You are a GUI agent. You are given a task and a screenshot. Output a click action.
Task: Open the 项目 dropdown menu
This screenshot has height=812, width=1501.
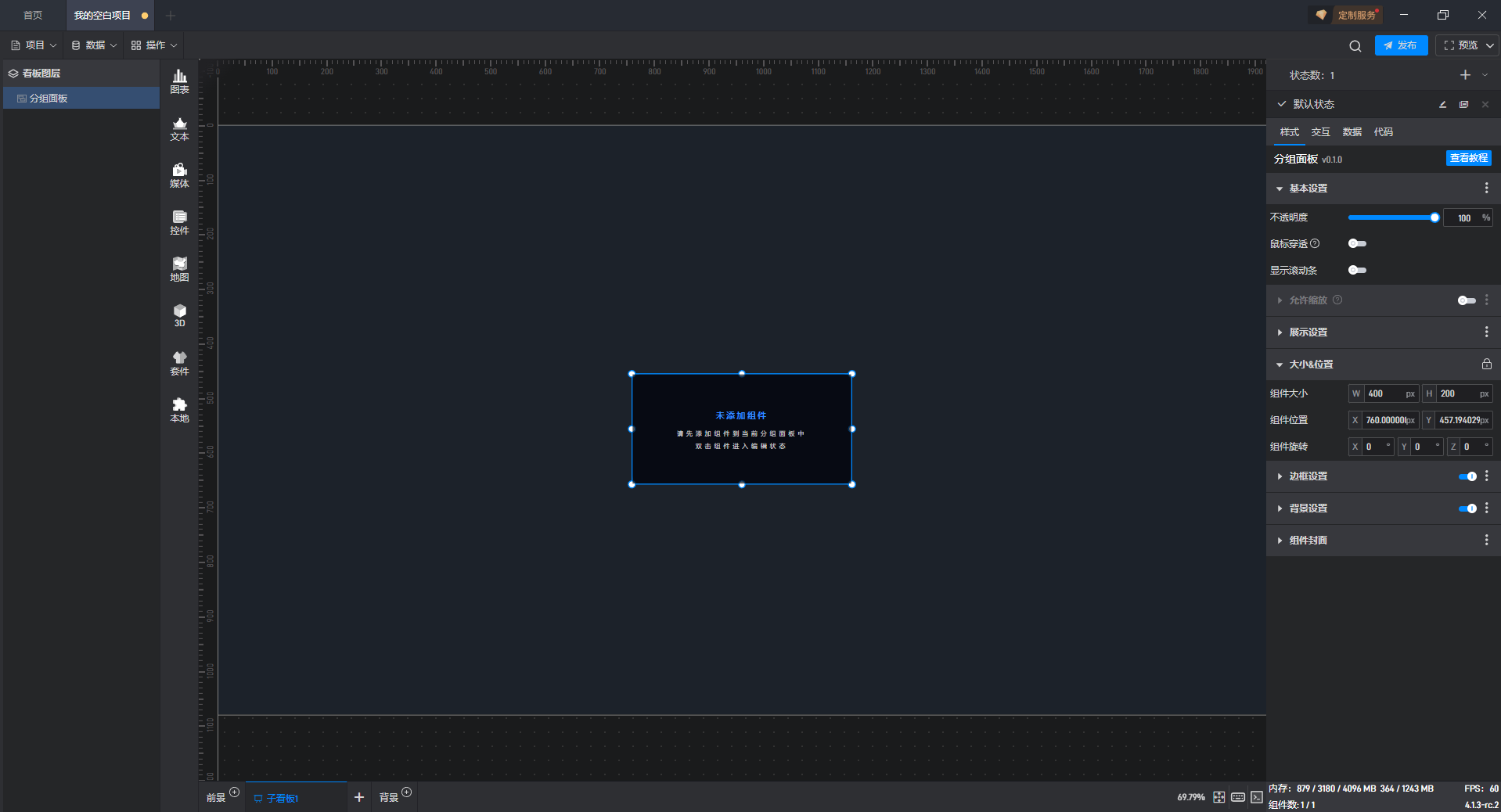34,45
